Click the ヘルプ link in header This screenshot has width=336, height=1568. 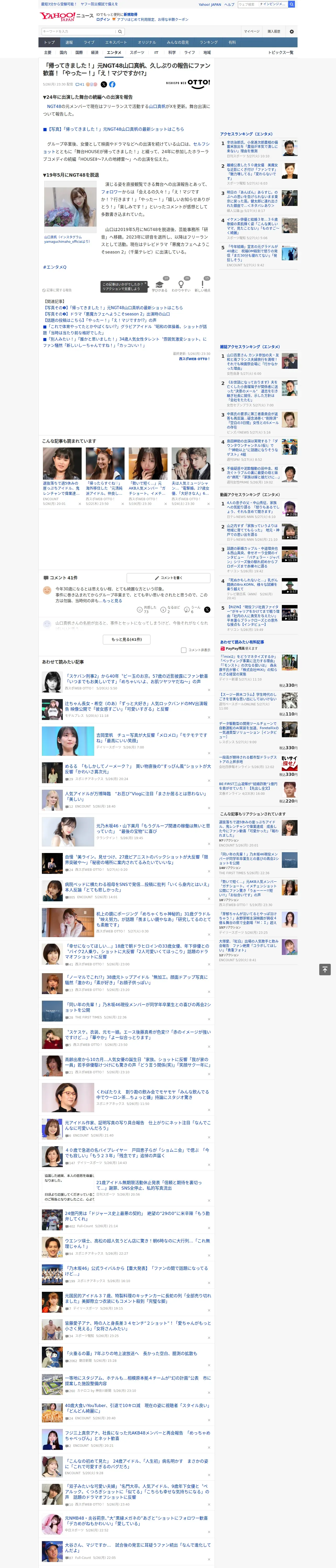pyautogui.click(x=229, y=4)
